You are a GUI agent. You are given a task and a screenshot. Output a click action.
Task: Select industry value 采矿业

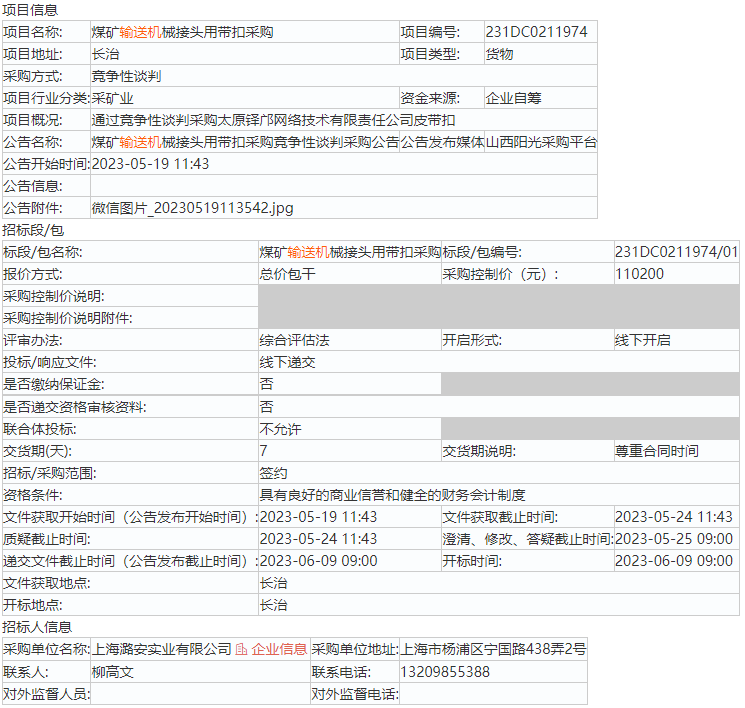click(113, 98)
